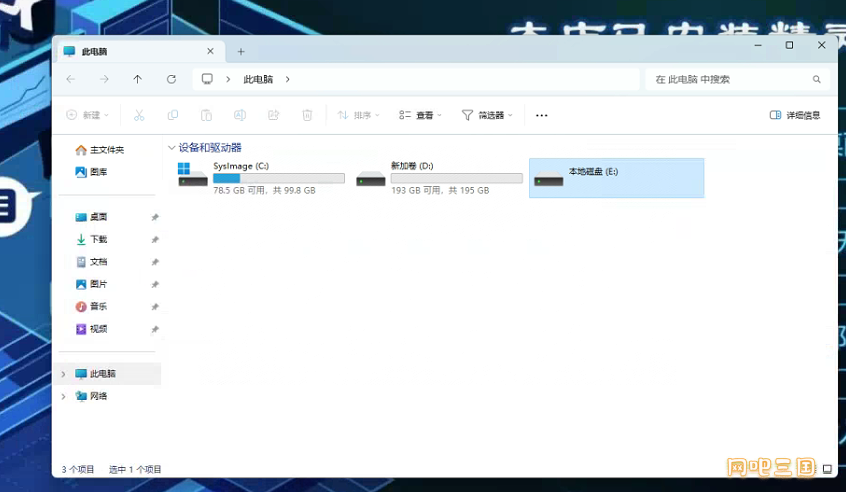Open 桌面 desktop in the sidebar
The height and width of the screenshot is (492, 846).
(x=91, y=217)
